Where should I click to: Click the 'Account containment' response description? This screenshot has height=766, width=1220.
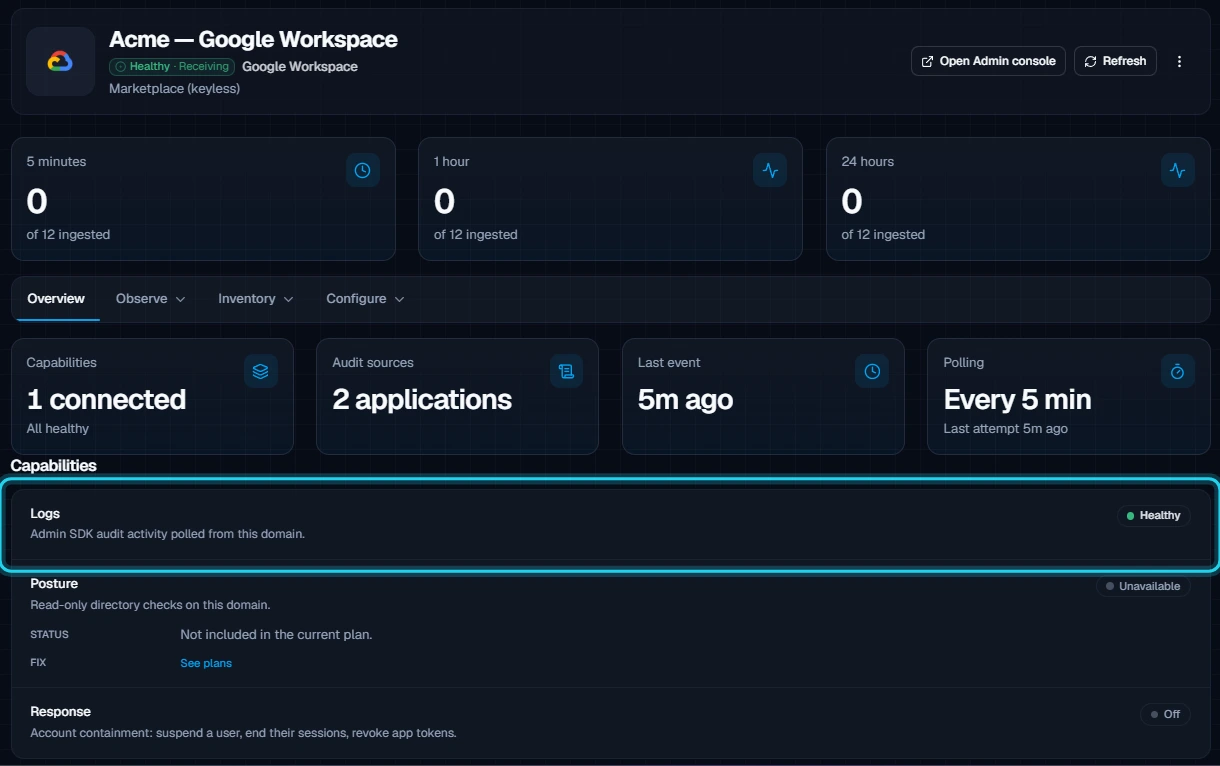[243, 733]
